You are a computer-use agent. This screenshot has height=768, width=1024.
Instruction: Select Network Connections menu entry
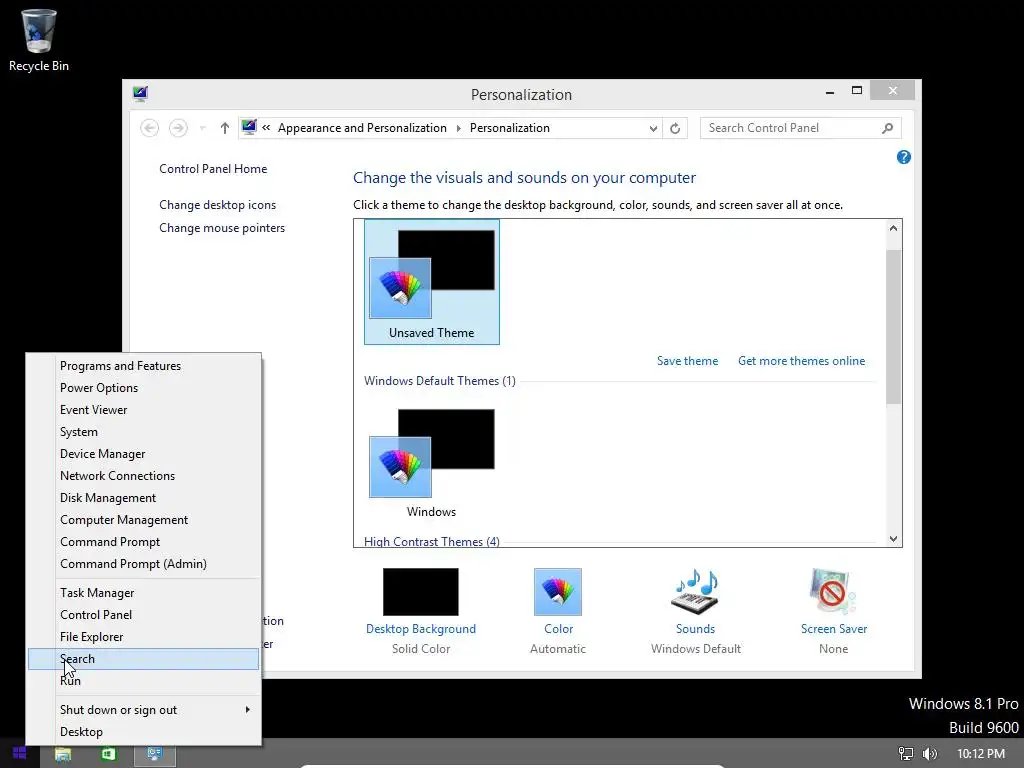point(144,475)
